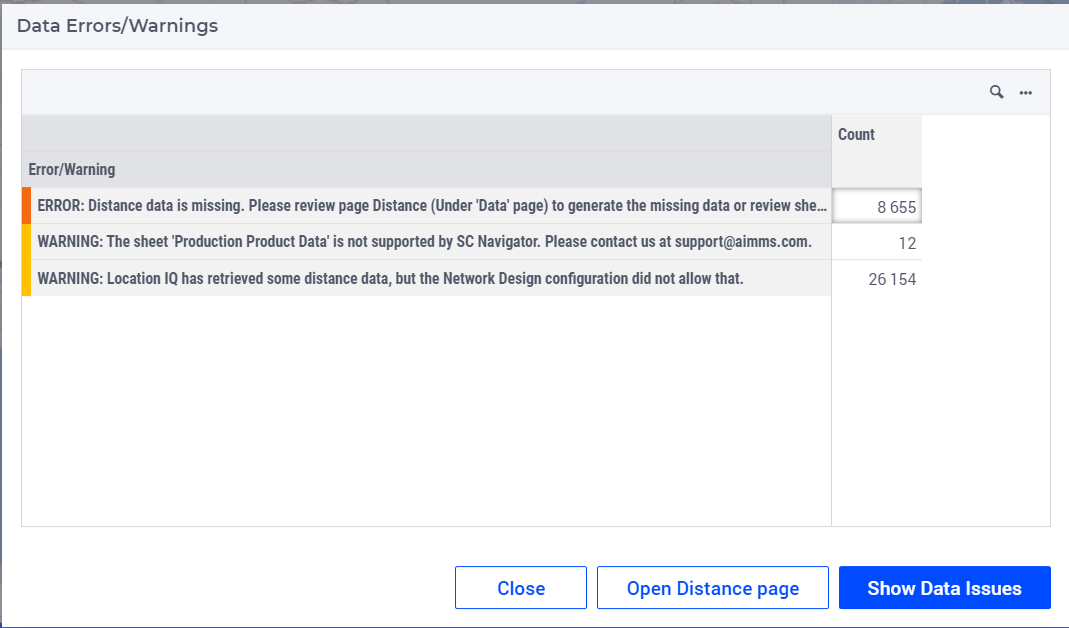Image resolution: width=1069 pixels, height=628 pixels.
Task: Click the Count column header
Action: pos(877,151)
